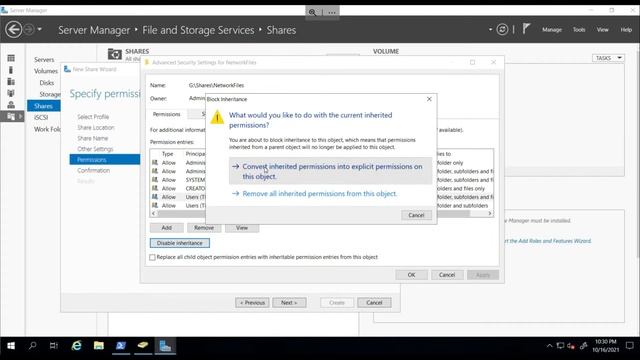Click the Remove permission entry button

204,228
